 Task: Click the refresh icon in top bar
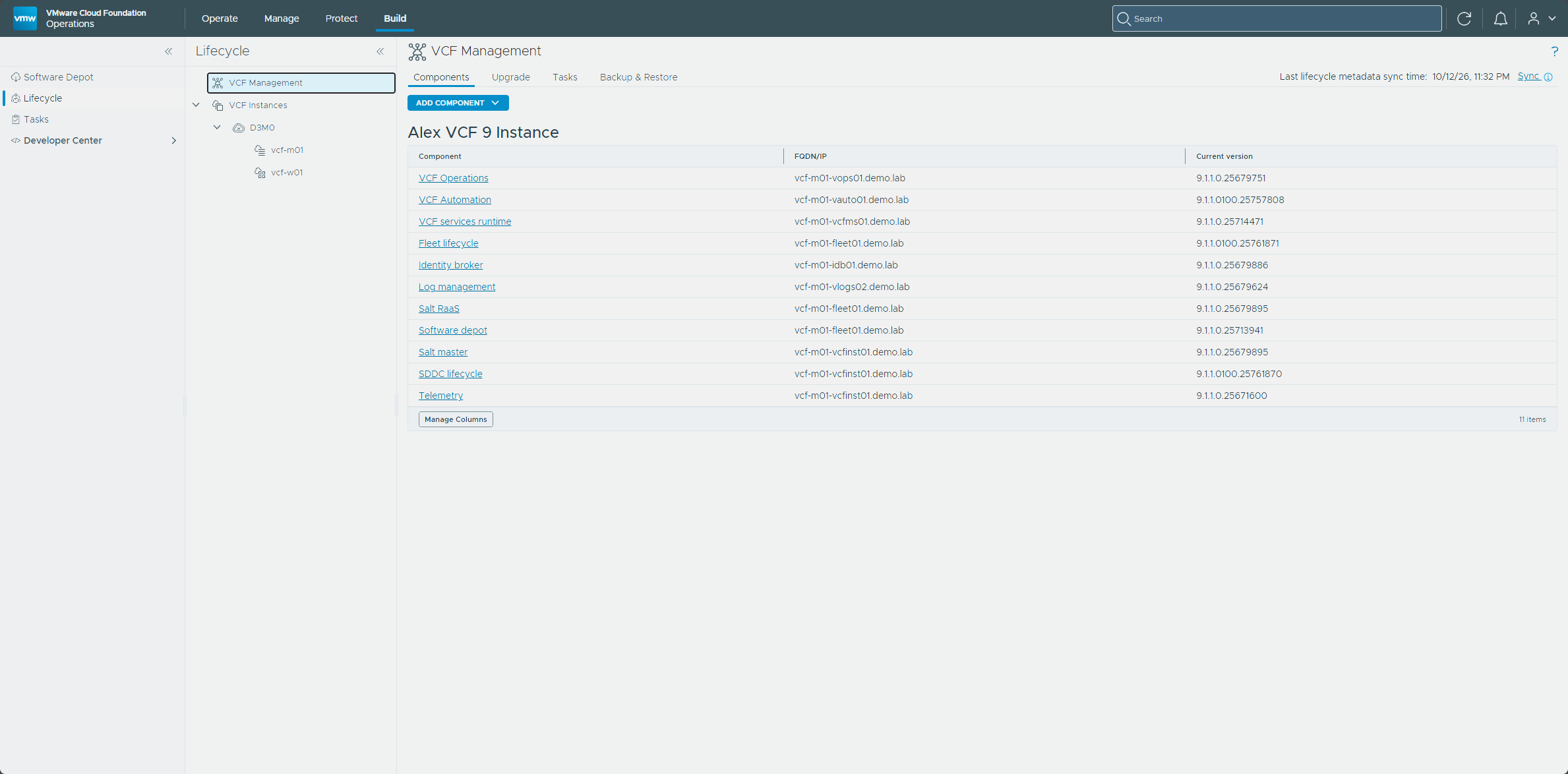click(1464, 18)
